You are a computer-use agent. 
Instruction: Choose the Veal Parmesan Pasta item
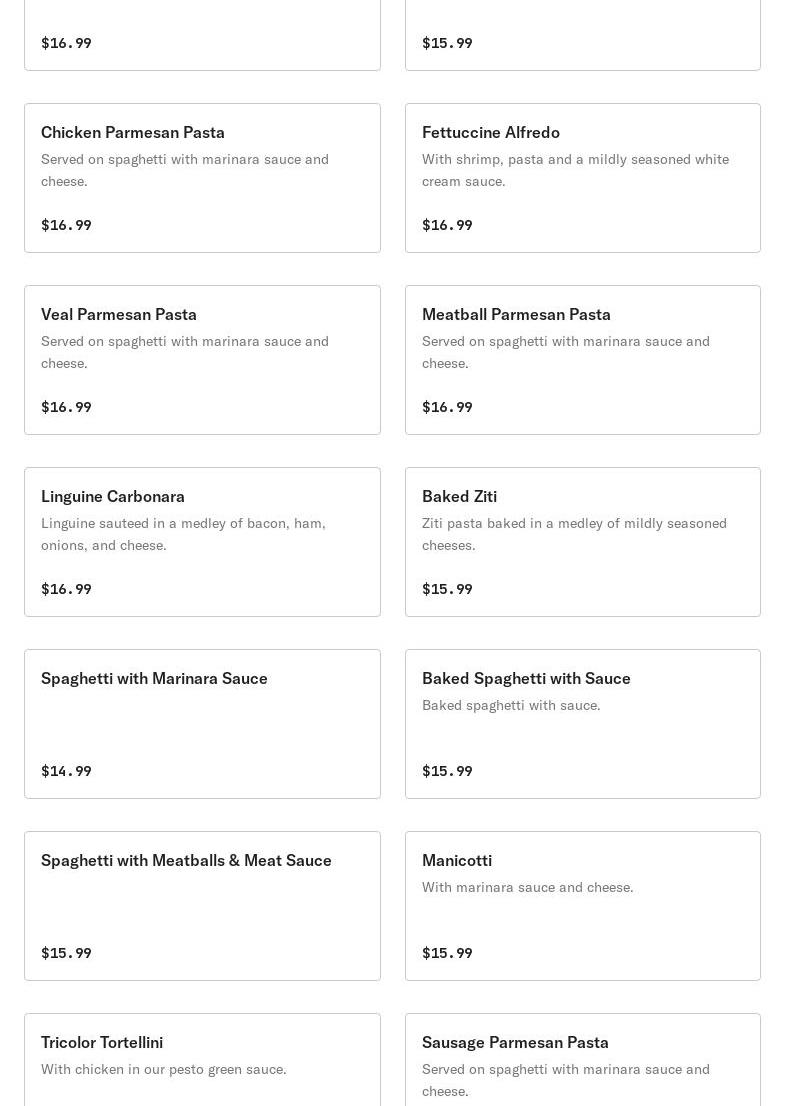(119, 314)
